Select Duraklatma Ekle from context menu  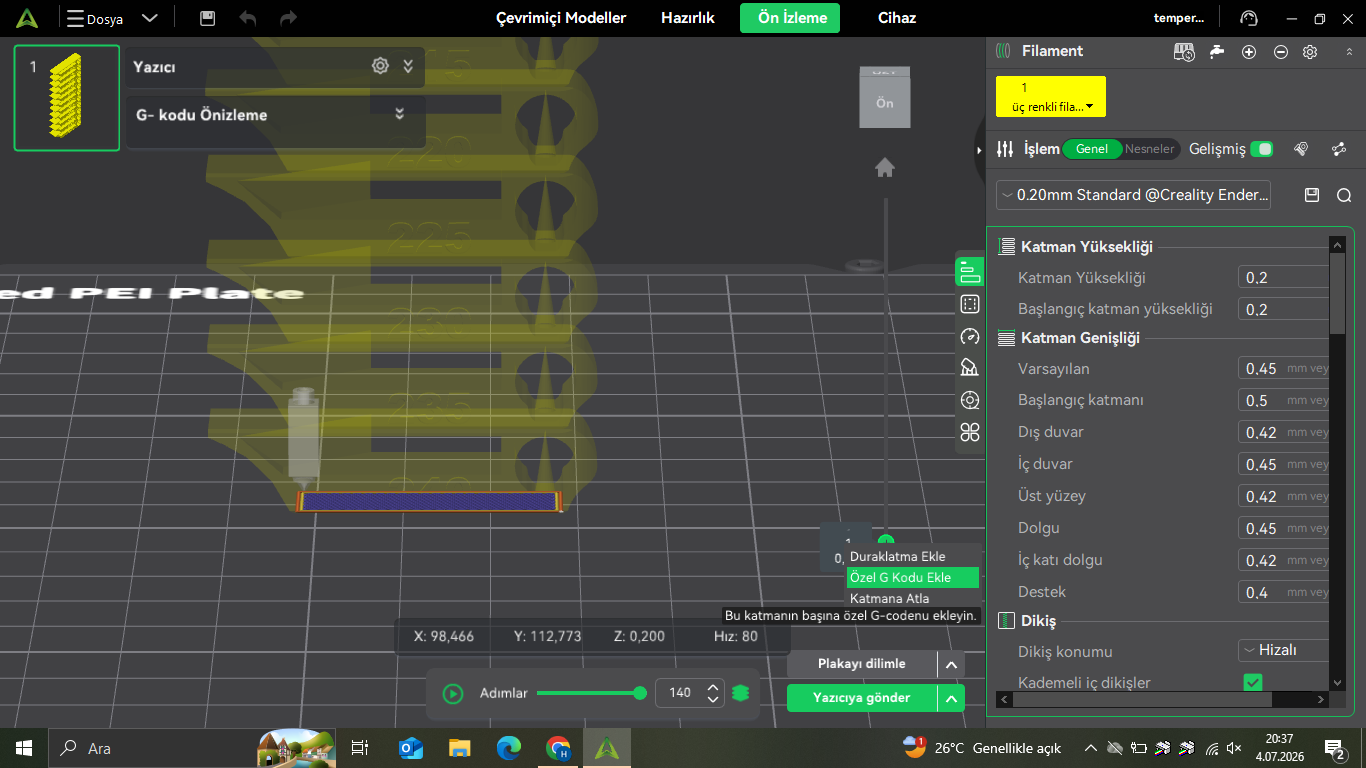[x=912, y=556]
